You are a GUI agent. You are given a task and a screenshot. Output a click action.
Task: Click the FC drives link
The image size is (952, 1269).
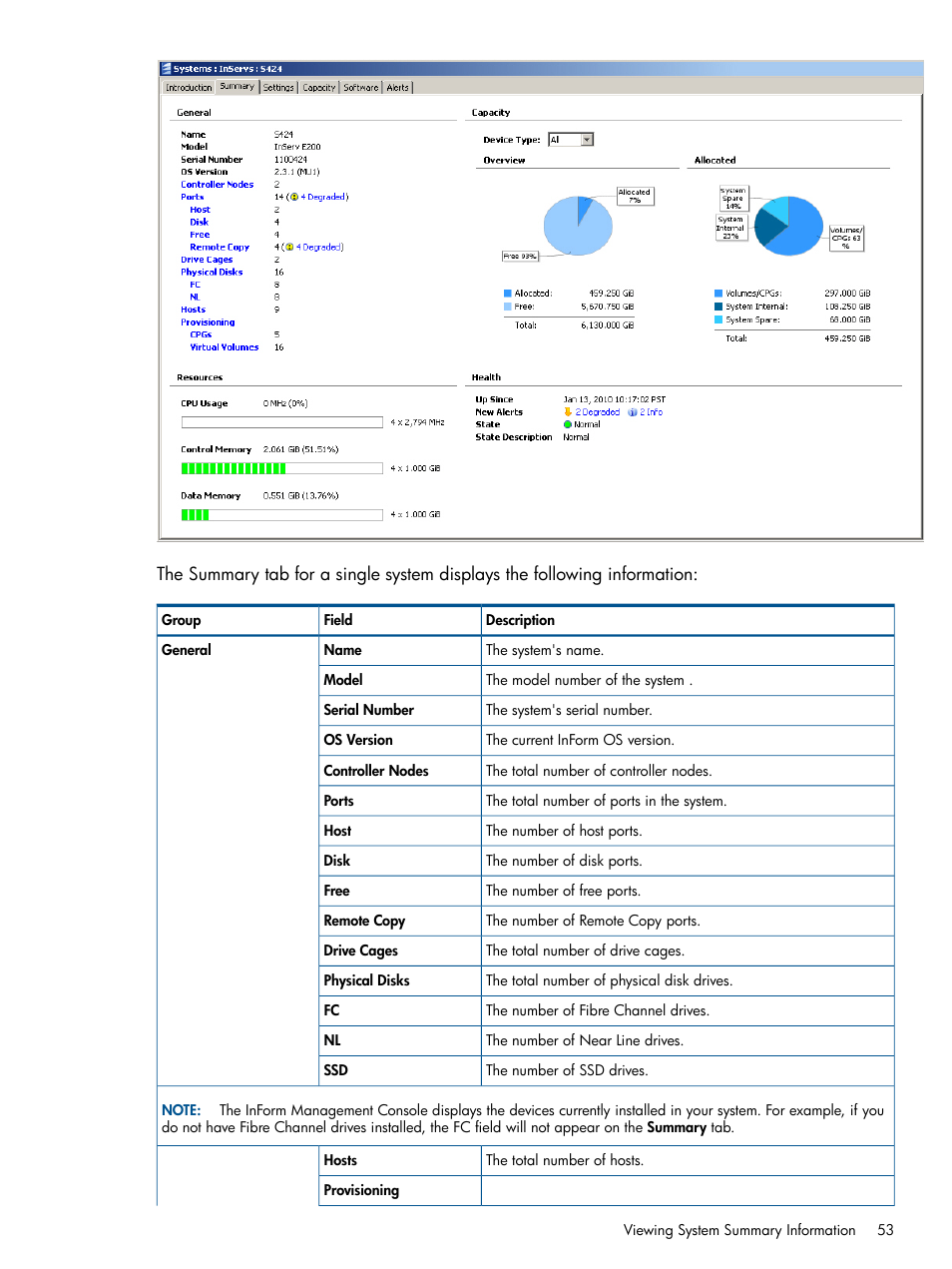point(196,285)
